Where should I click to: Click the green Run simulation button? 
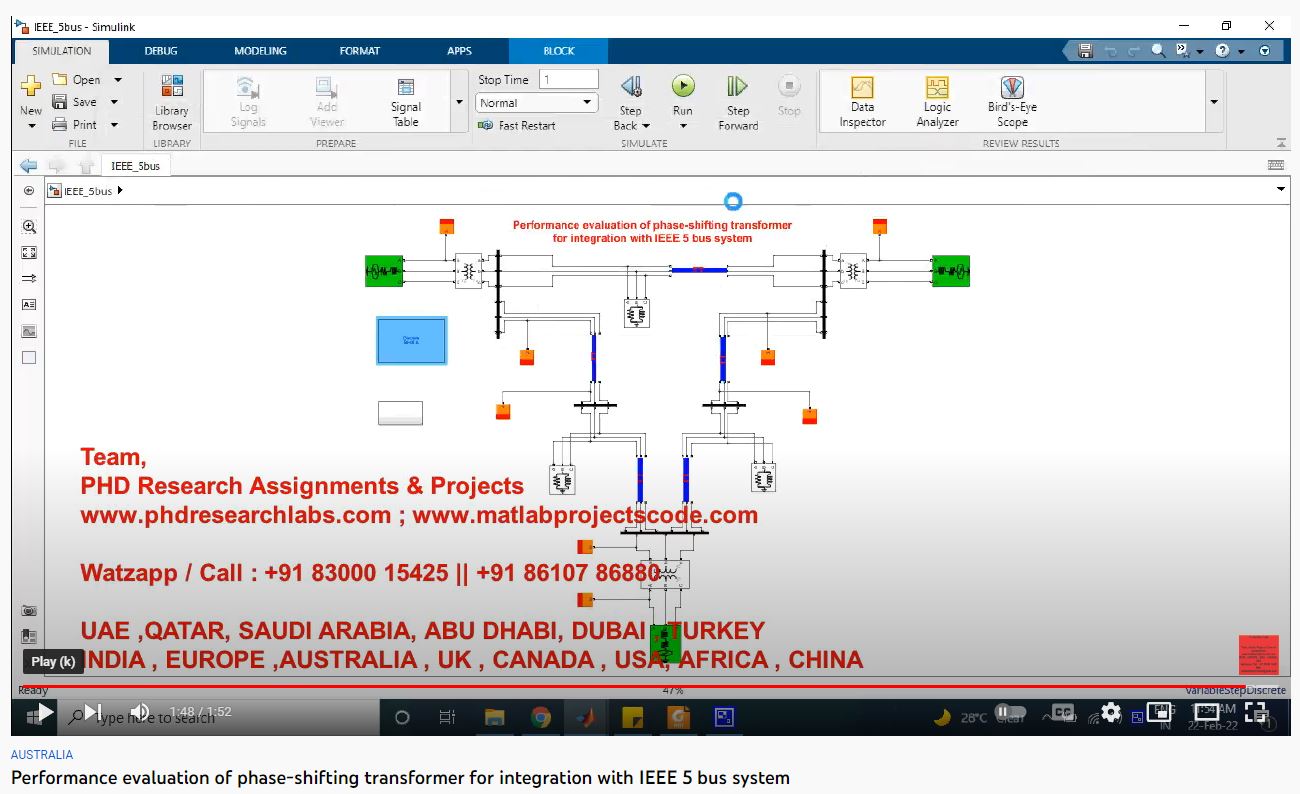pos(683,87)
